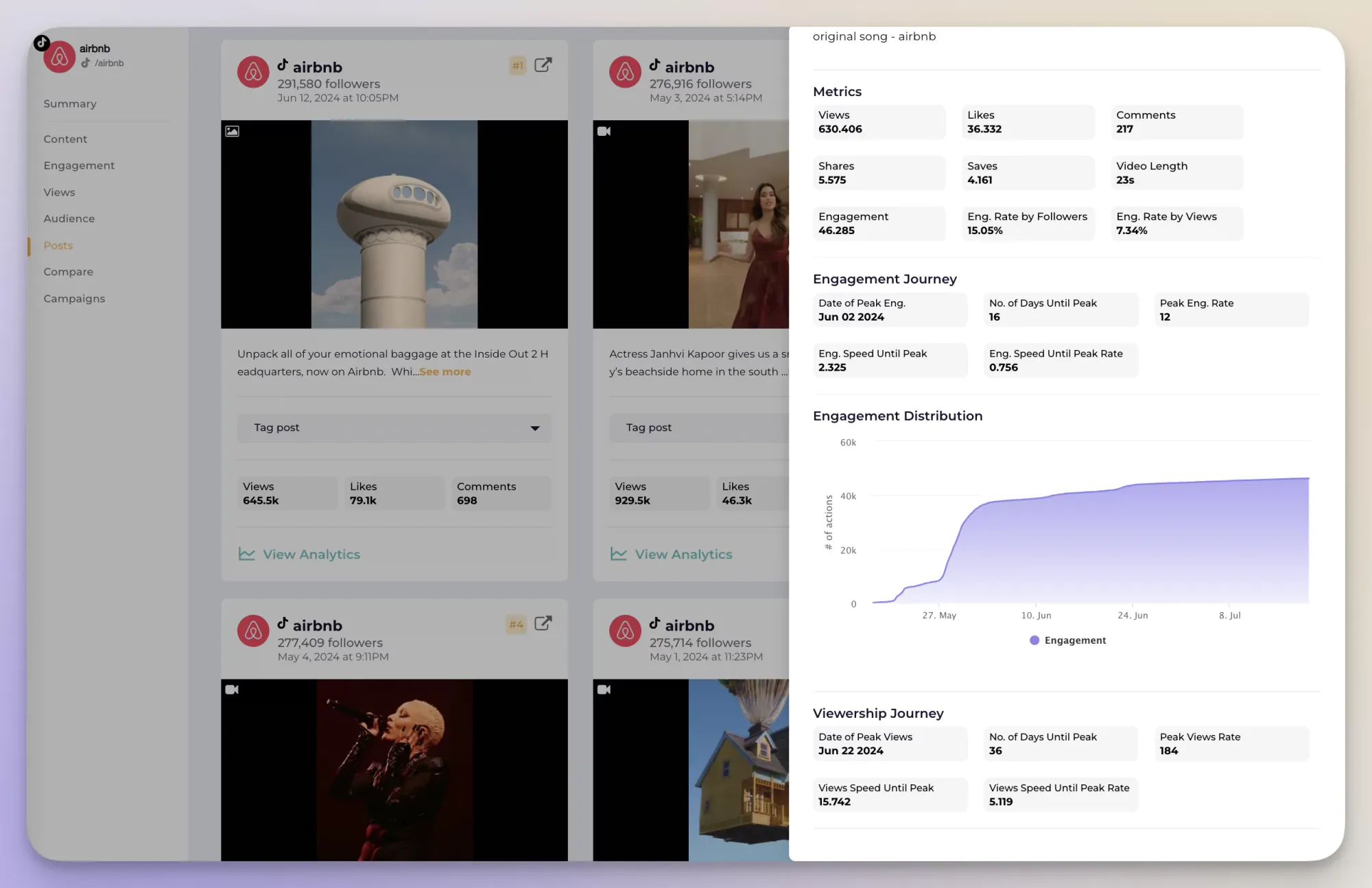Click Likes 79.1k on first post
This screenshot has width=1372, height=888.
tap(394, 493)
